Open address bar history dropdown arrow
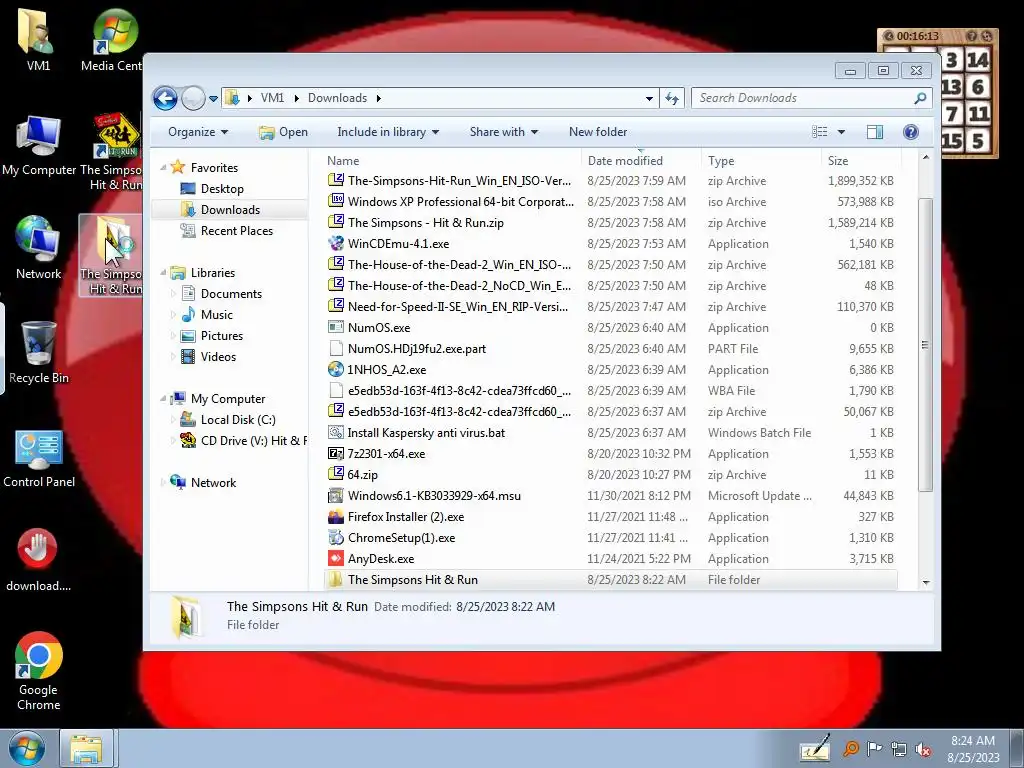Screen dimensions: 1024x768 pos(649,99)
